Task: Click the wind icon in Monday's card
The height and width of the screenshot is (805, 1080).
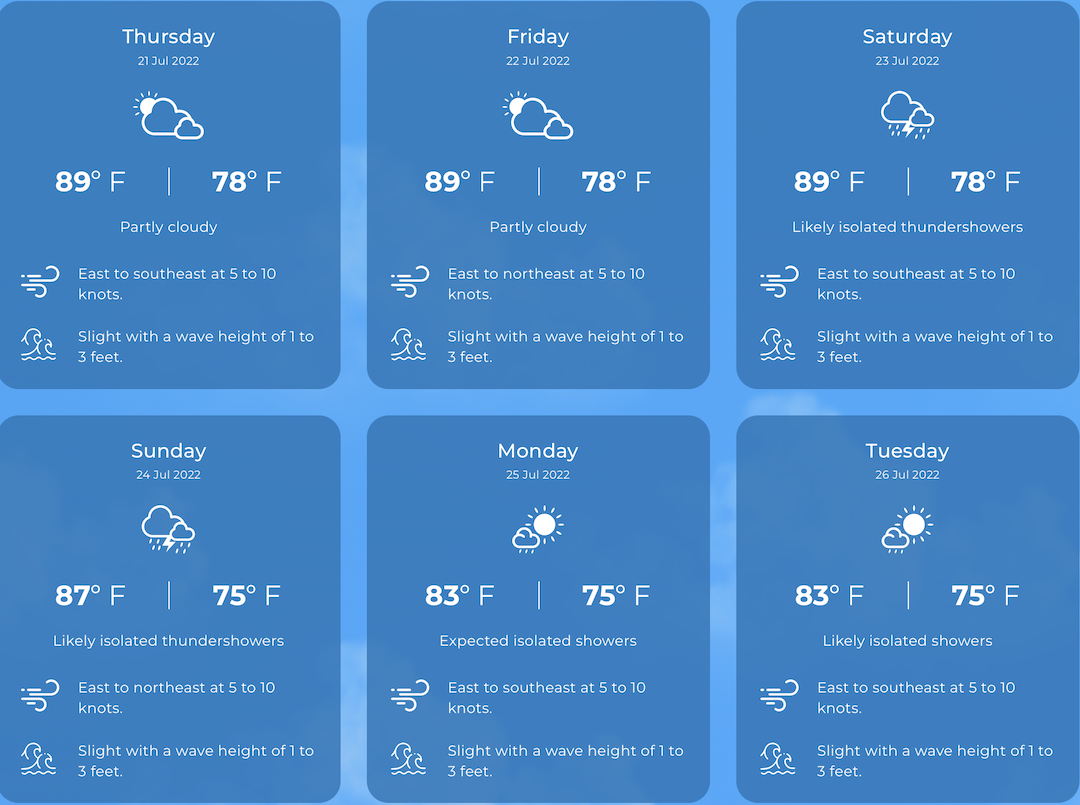Action: (409, 697)
